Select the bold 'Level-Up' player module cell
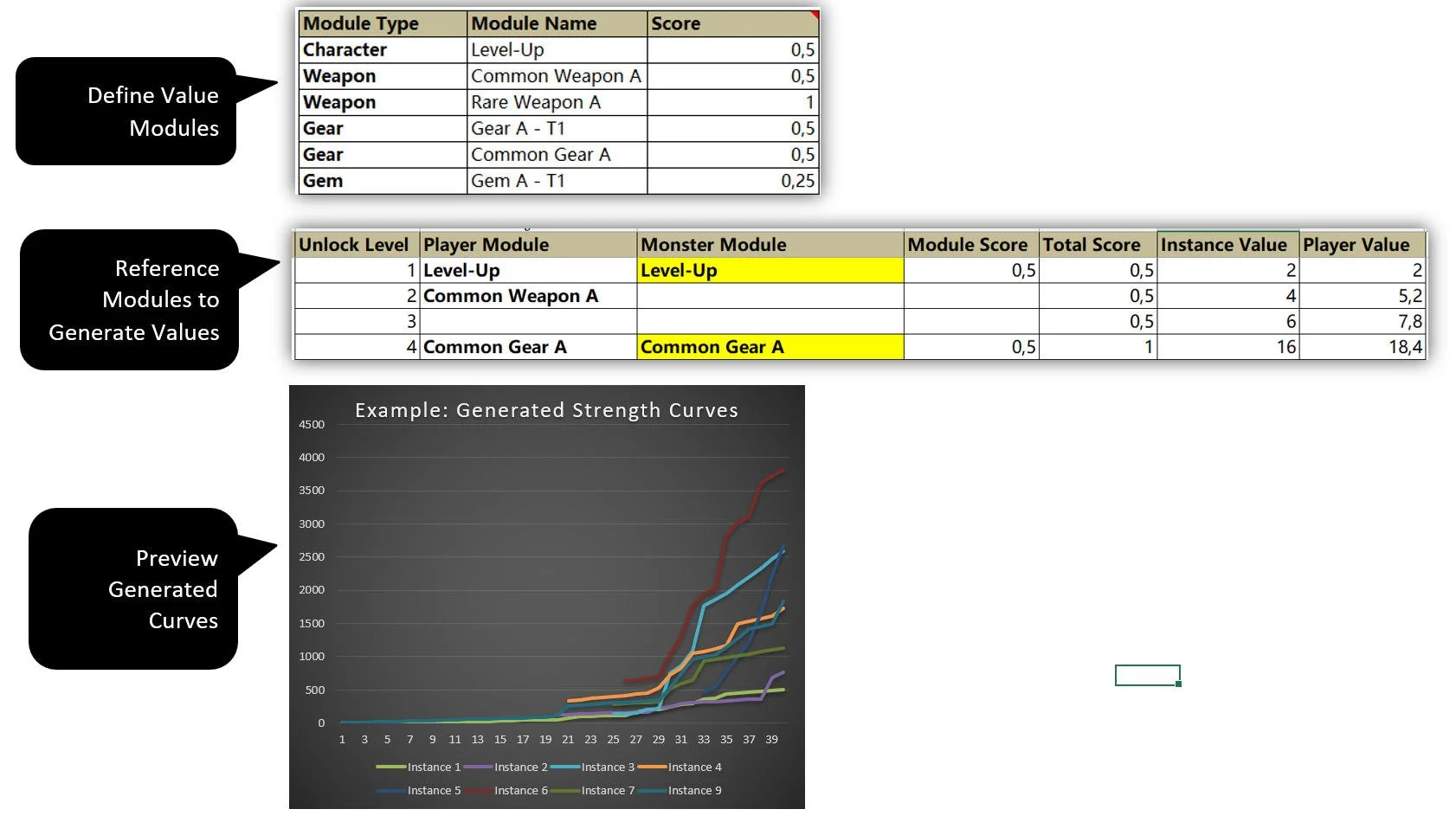 coord(528,270)
